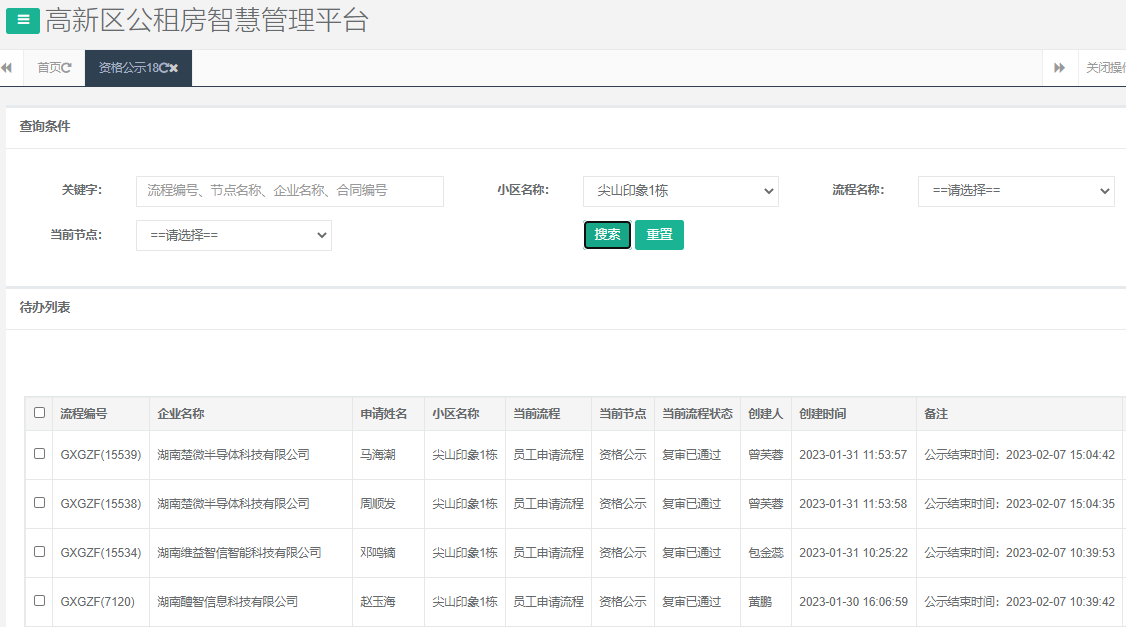Select the 资格公示18 tab
Screen dimensions: 1126x627
125,68
